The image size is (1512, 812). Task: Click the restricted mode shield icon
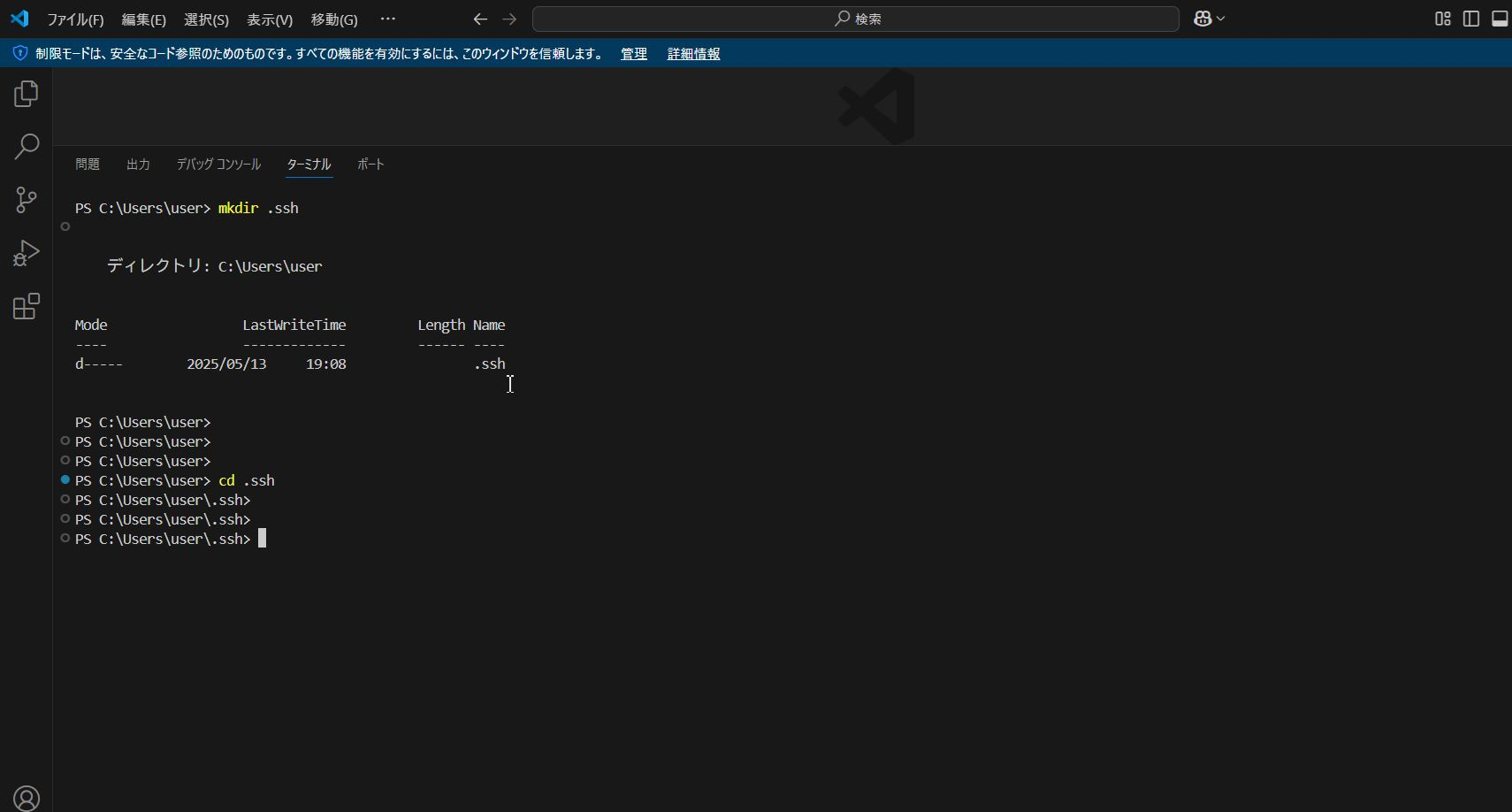click(20, 53)
